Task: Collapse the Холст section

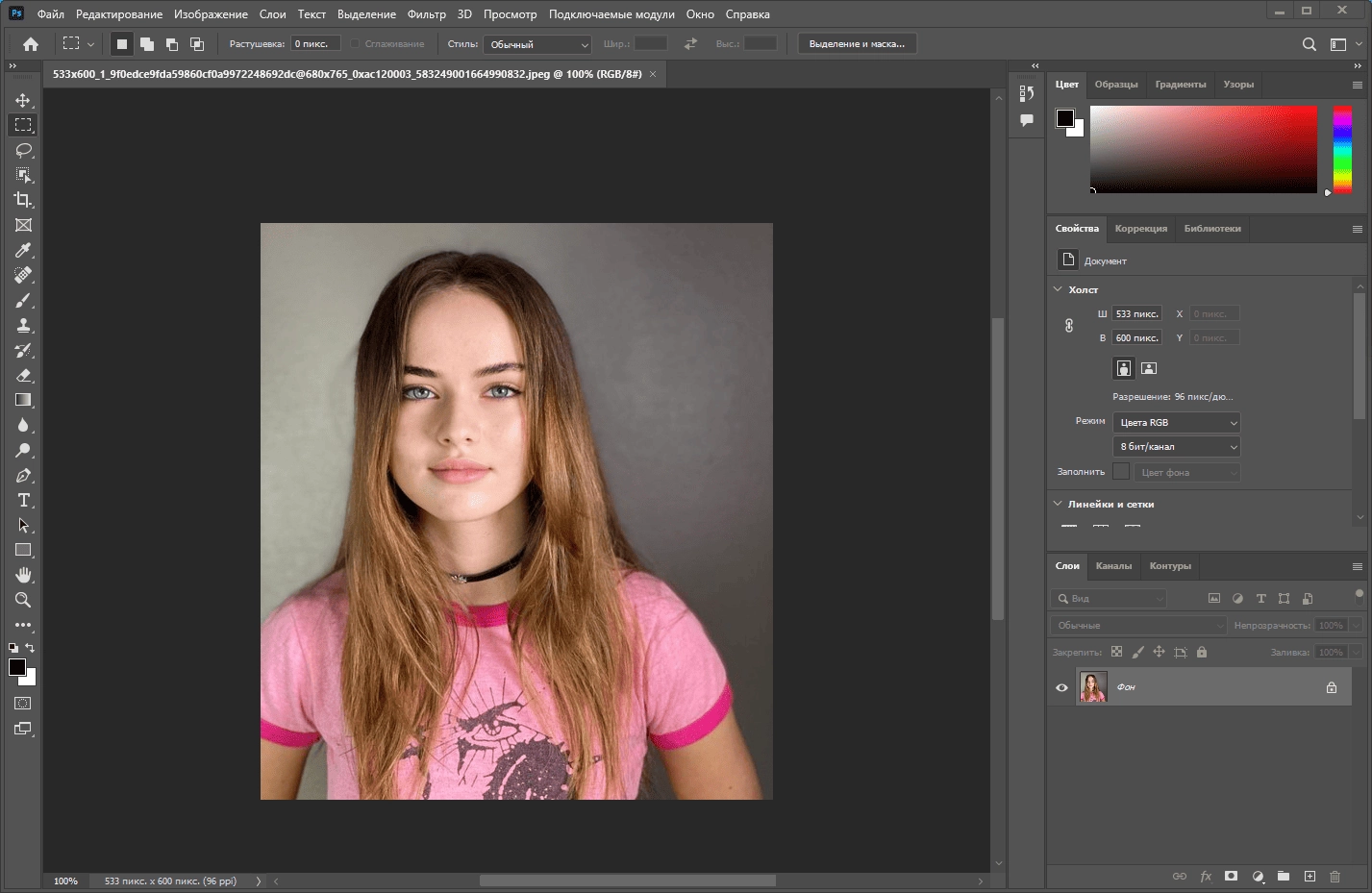Action: pos(1058,289)
